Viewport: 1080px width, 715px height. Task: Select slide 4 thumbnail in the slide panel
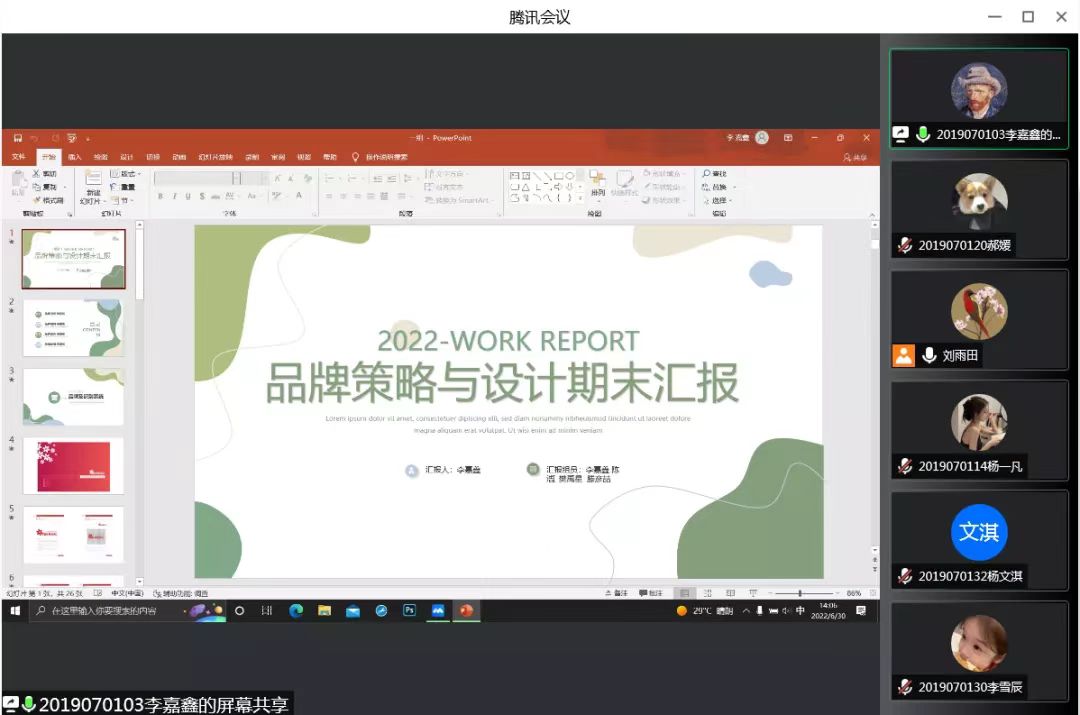[73, 465]
